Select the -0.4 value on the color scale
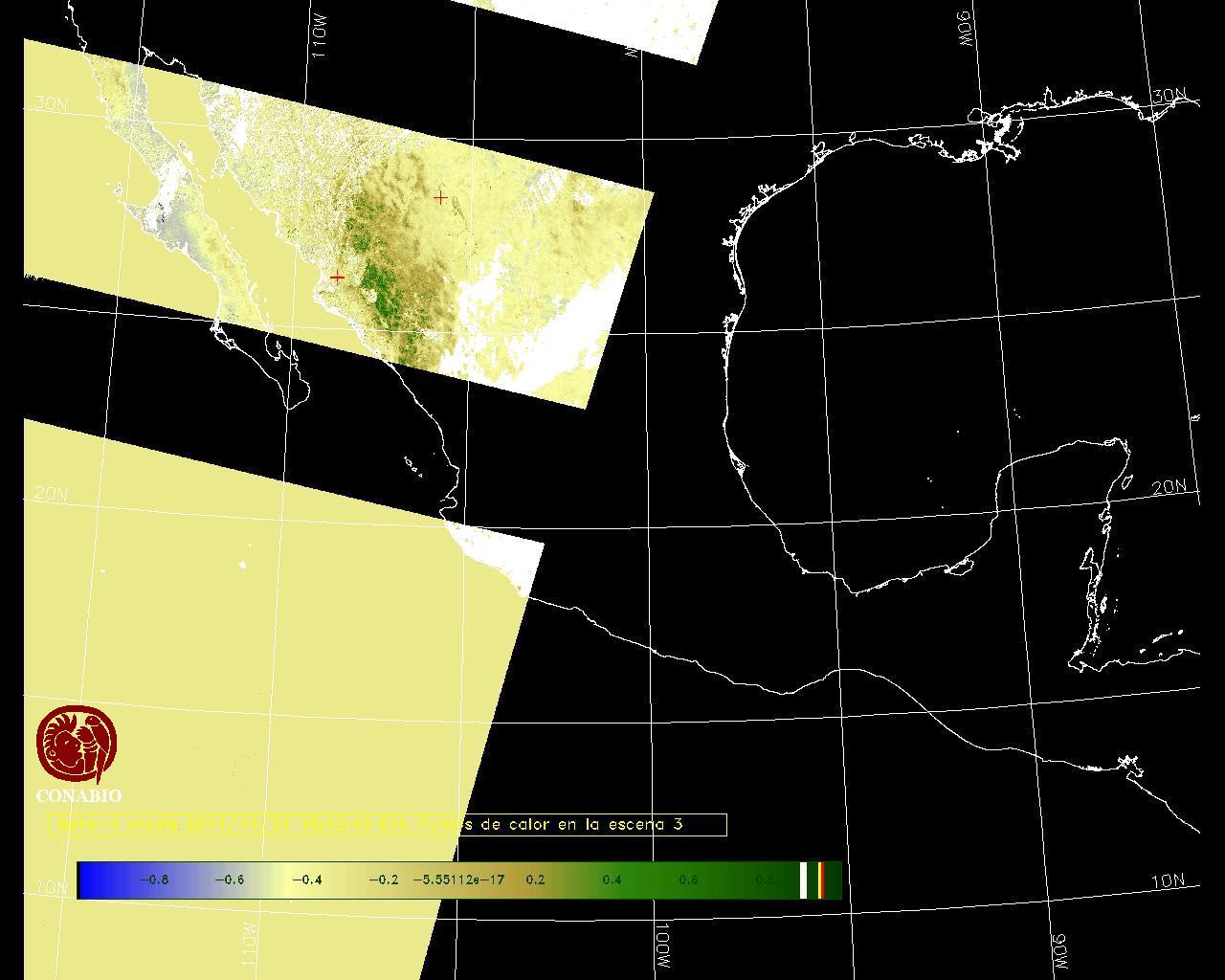This screenshot has height=980, width=1225. [306, 880]
